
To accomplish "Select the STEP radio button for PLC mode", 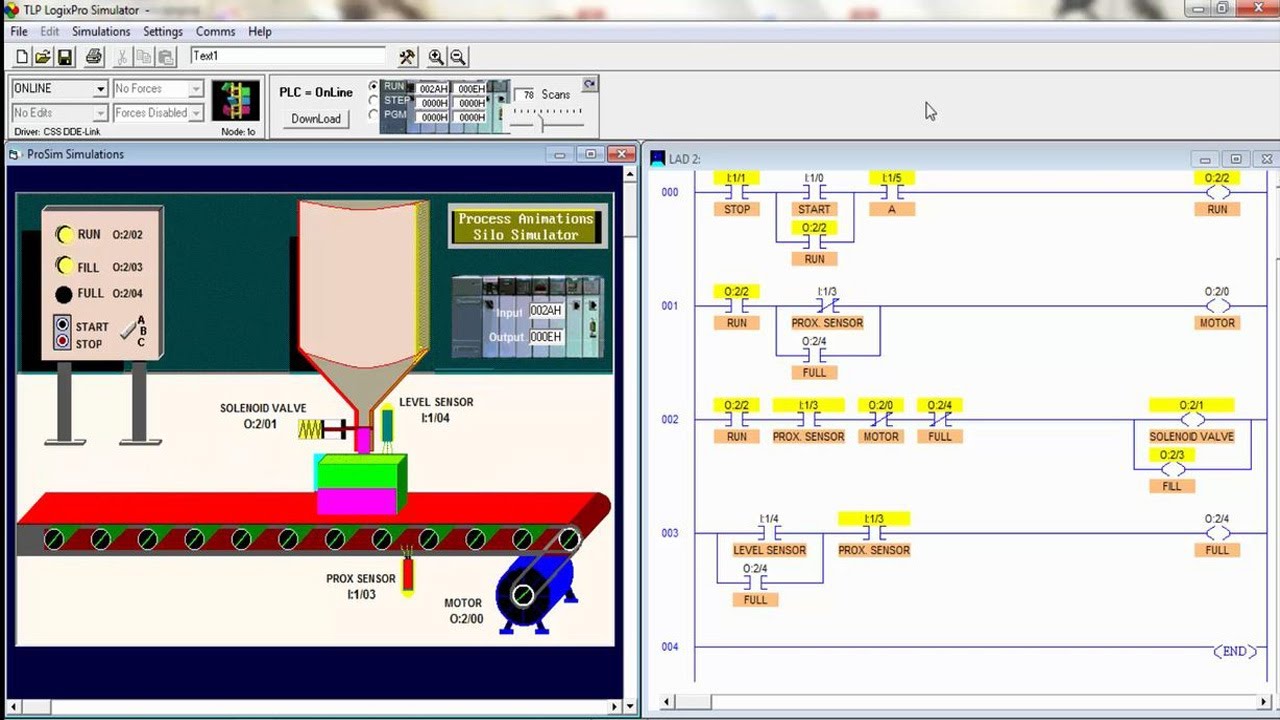I will [x=374, y=101].
